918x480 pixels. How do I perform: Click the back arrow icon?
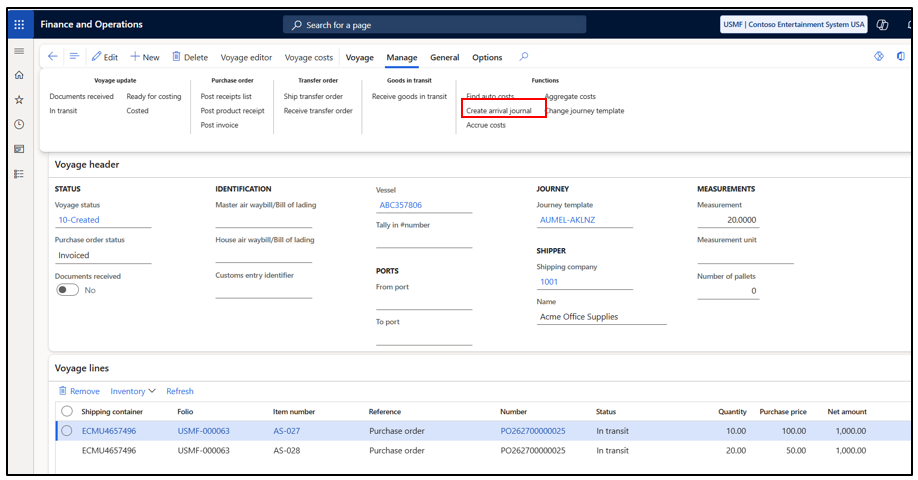(53, 56)
